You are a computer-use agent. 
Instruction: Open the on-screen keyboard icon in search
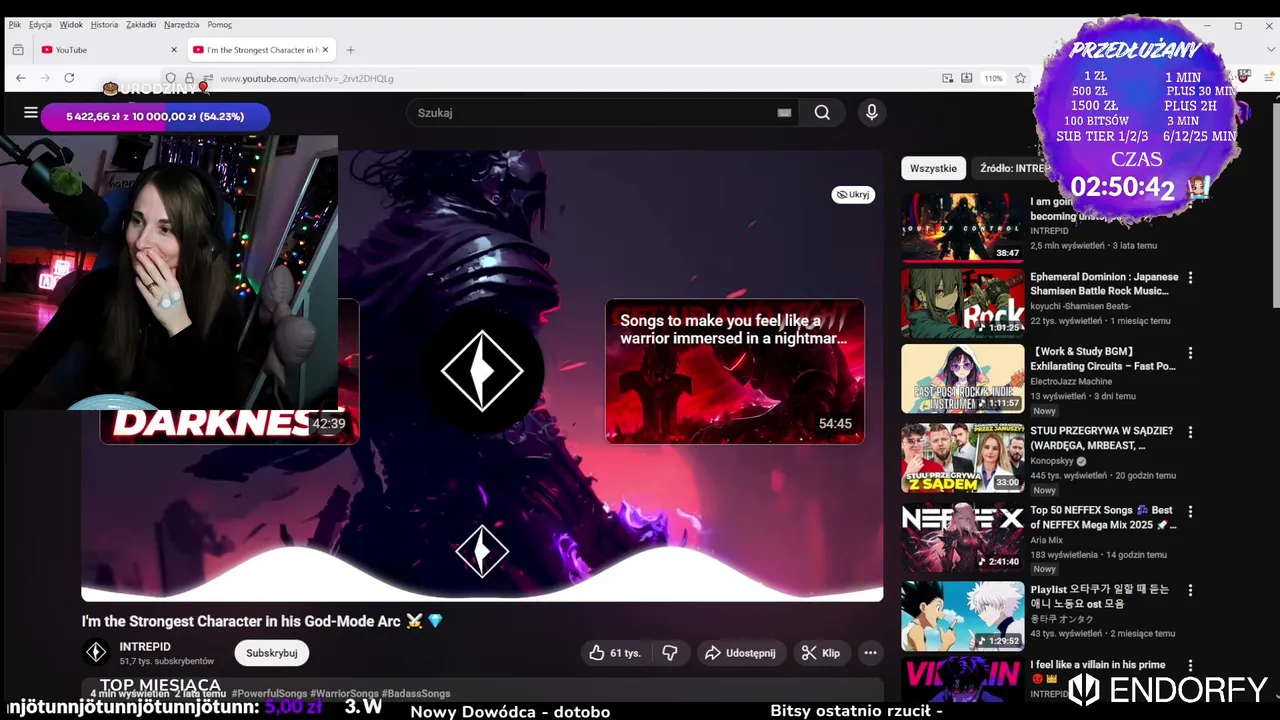tap(784, 113)
